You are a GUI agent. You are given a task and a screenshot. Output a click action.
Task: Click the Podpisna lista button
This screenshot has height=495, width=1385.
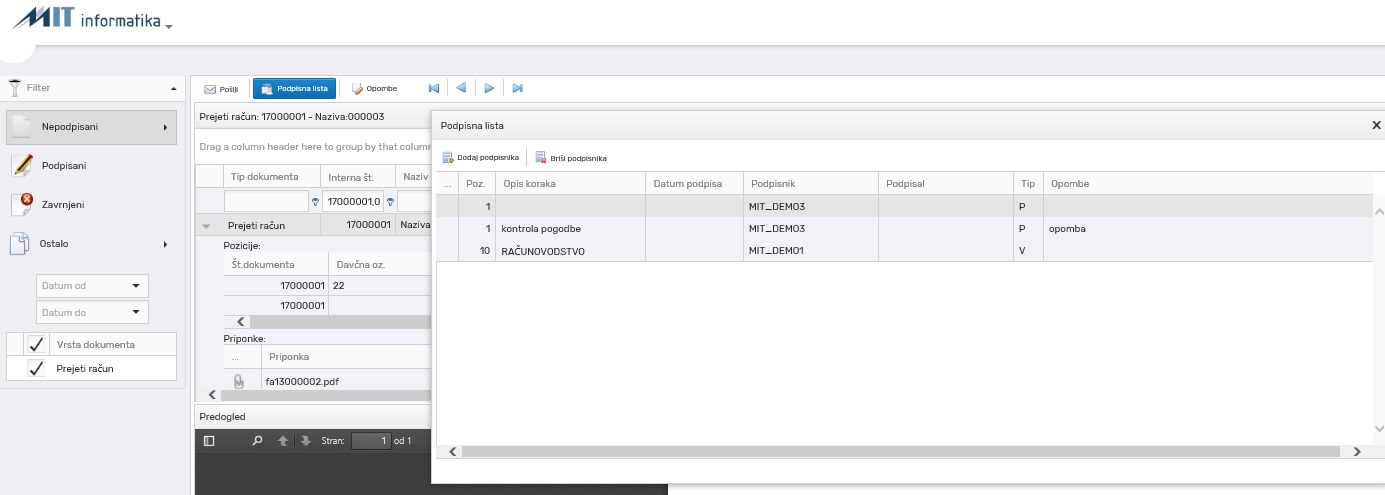294,88
